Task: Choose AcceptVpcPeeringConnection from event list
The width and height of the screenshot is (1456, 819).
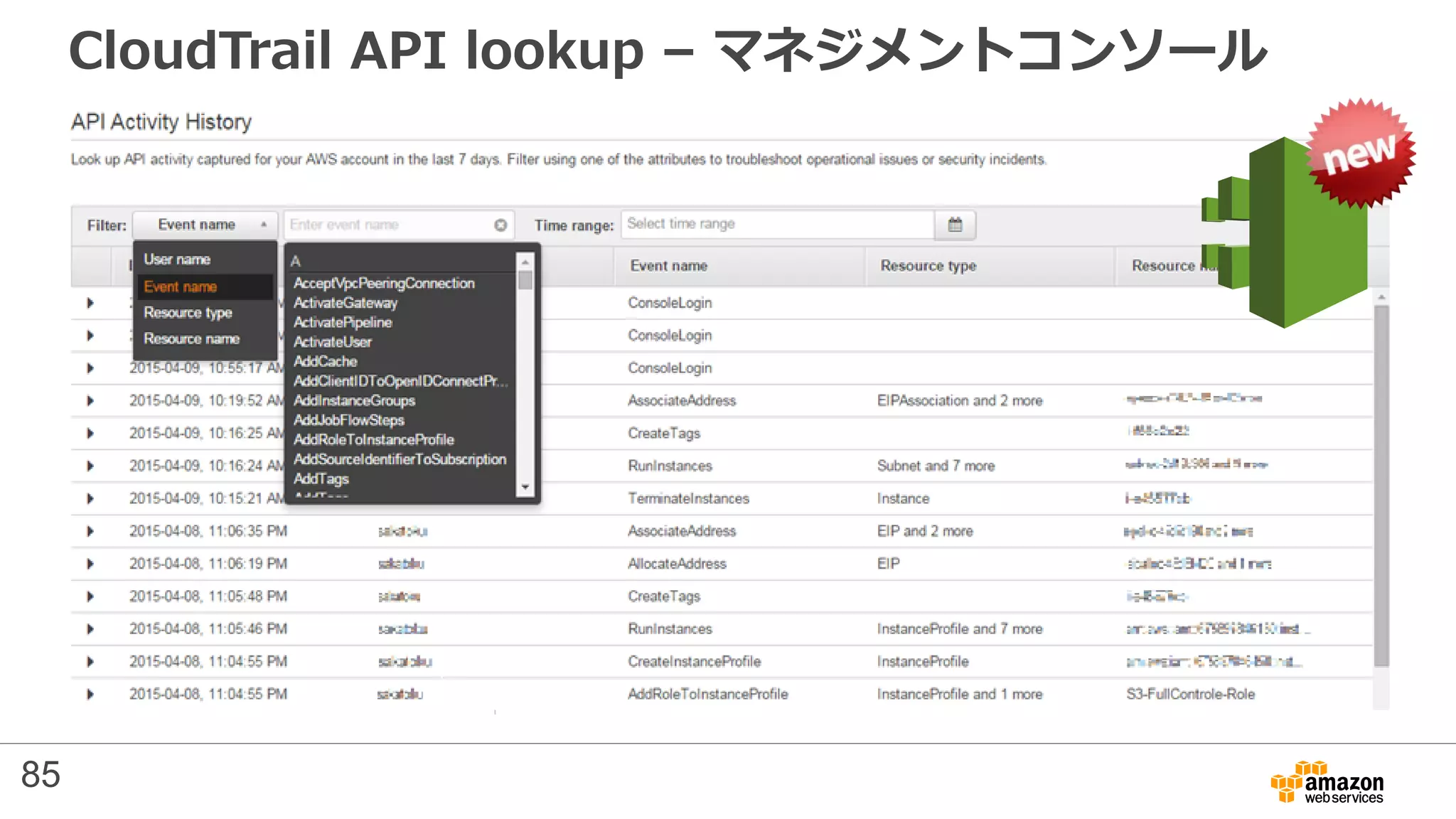Action: [384, 283]
